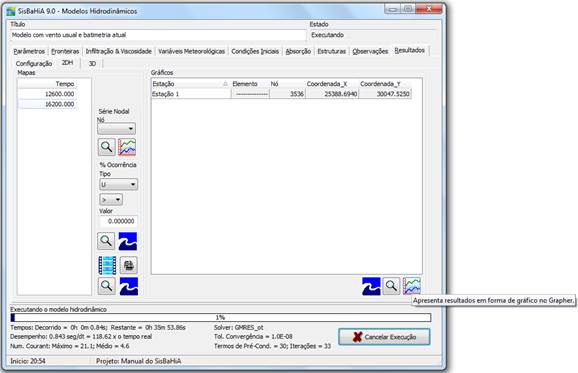Click the Solver: GMRES_ot text
Image resolution: width=578 pixels, height=373 pixels.
[x=238, y=328]
